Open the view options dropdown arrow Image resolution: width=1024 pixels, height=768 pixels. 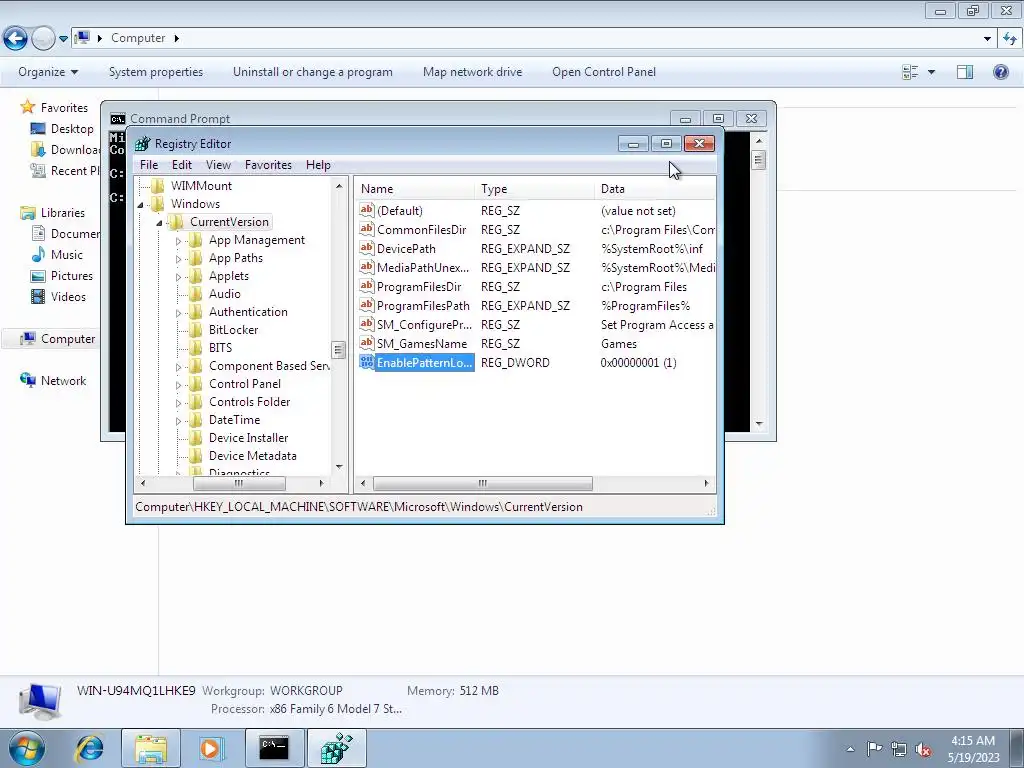click(x=931, y=72)
